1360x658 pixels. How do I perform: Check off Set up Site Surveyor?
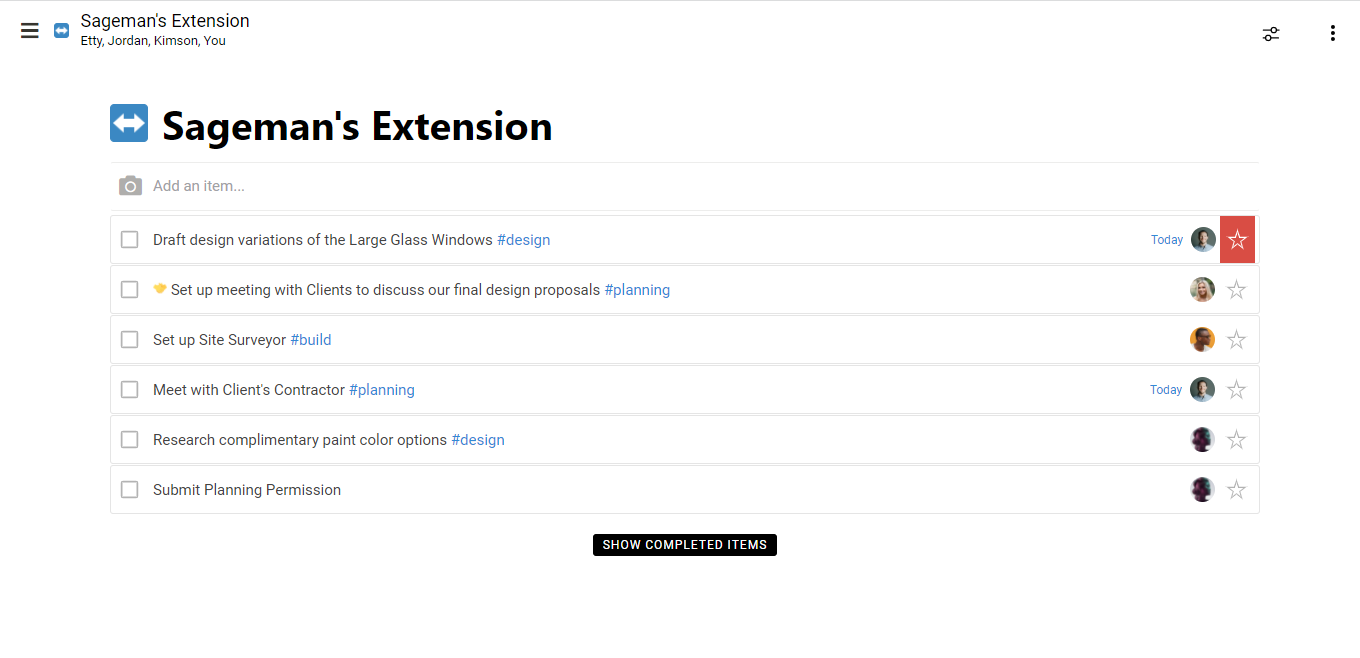[129, 340]
